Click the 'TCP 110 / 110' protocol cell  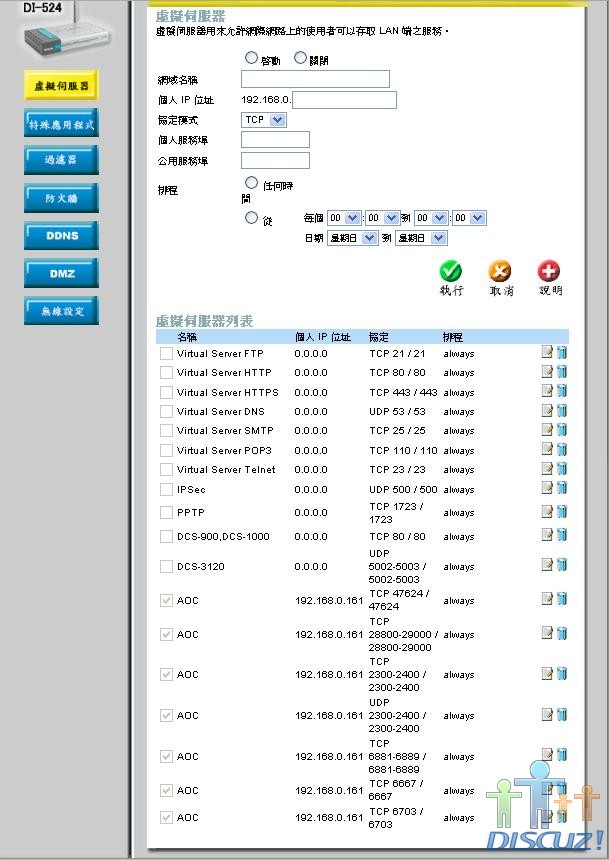(403, 450)
